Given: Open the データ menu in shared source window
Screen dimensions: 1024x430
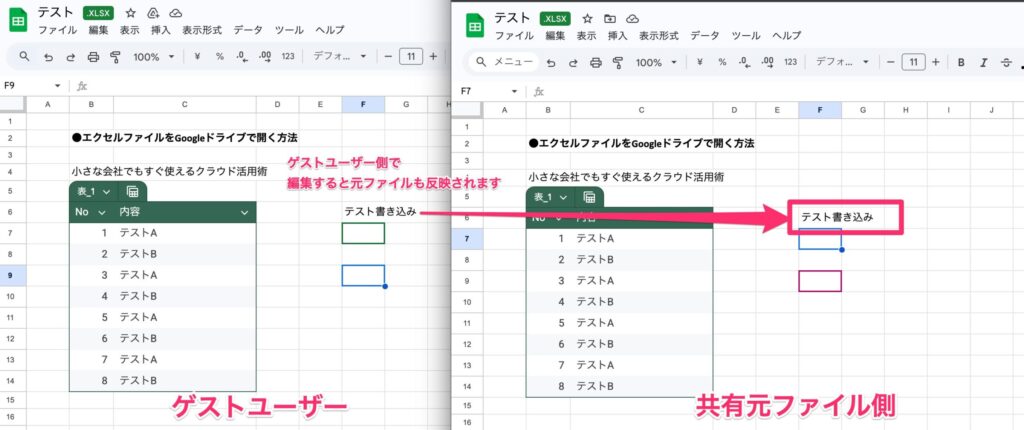Looking at the screenshot, I should click(704, 35).
